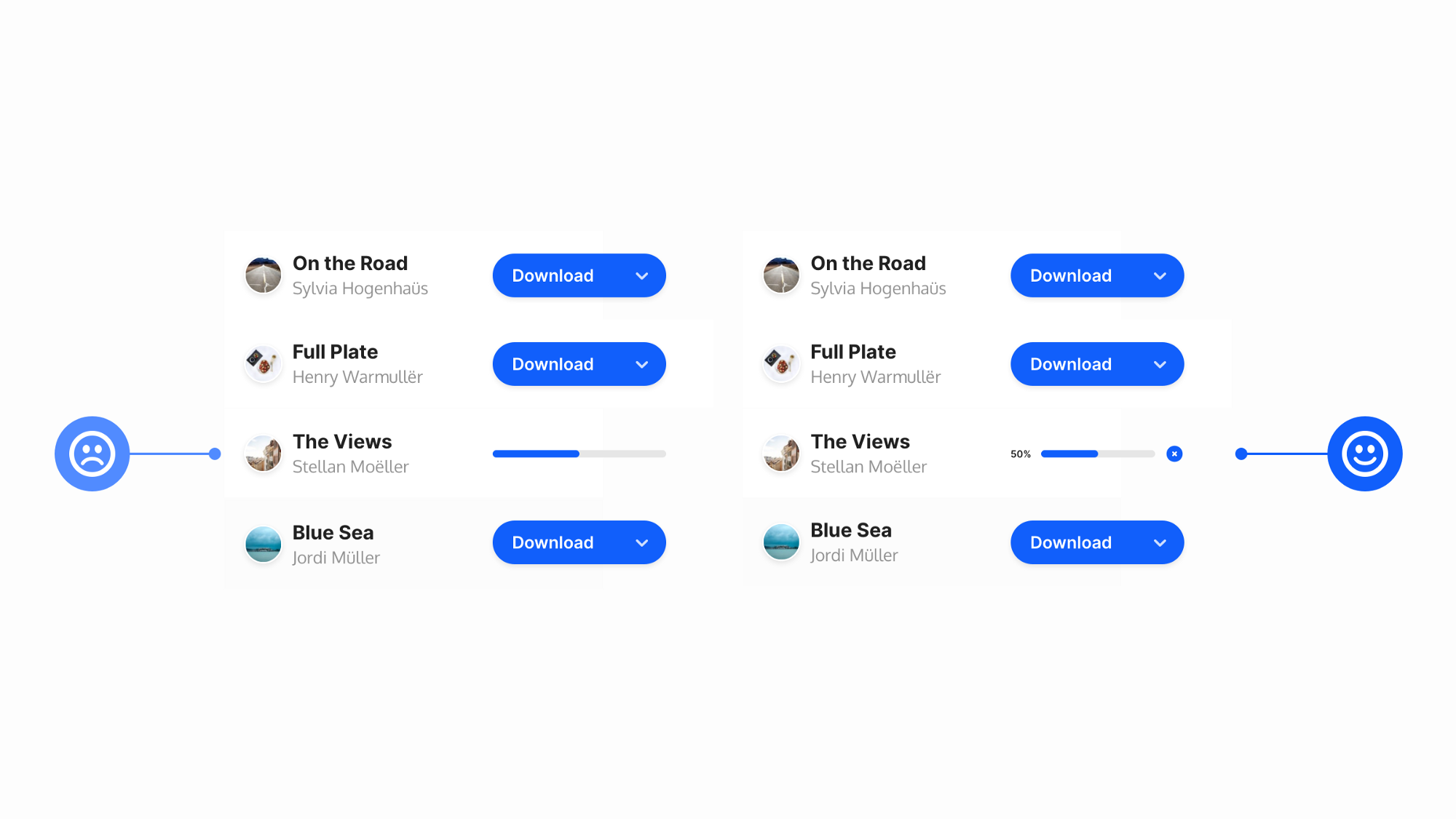The height and width of the screenshot is (819, 1456).
Task: Click the circular avatar for 'The Views' left
Action: [262, 453]
